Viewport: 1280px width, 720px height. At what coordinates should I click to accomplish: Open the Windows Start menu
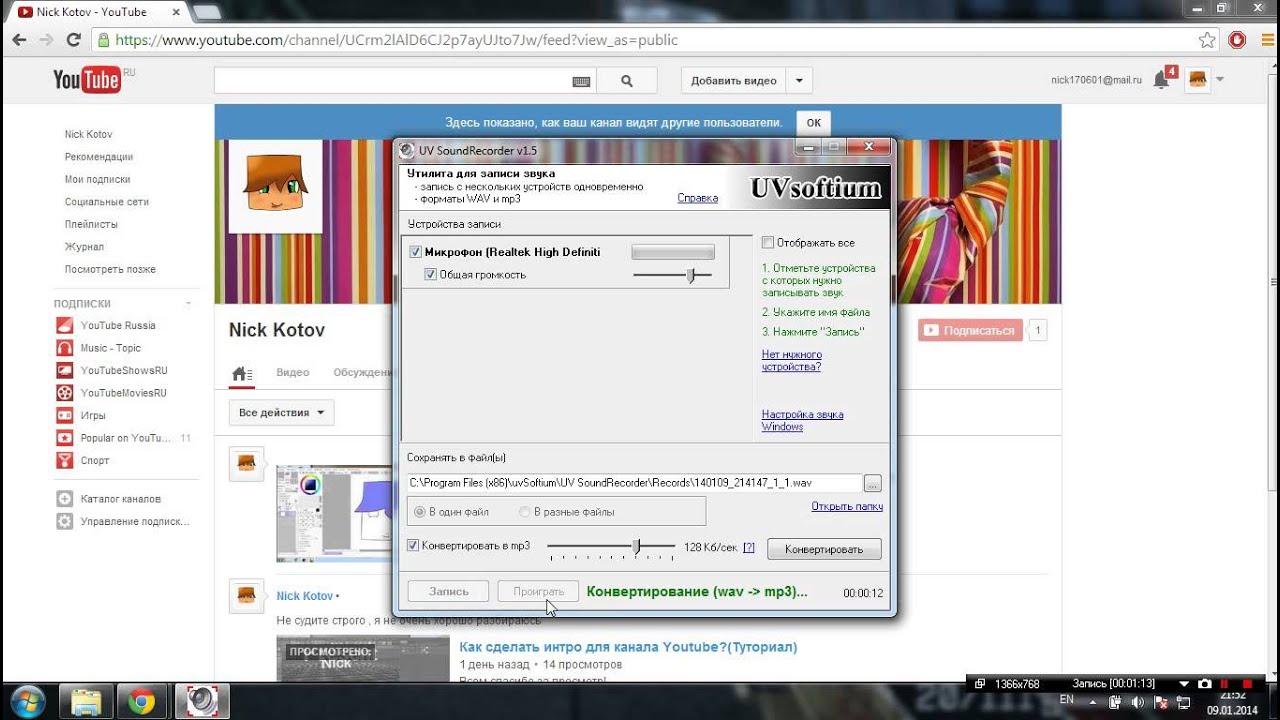pyautogui.click(x=27, y=701)
